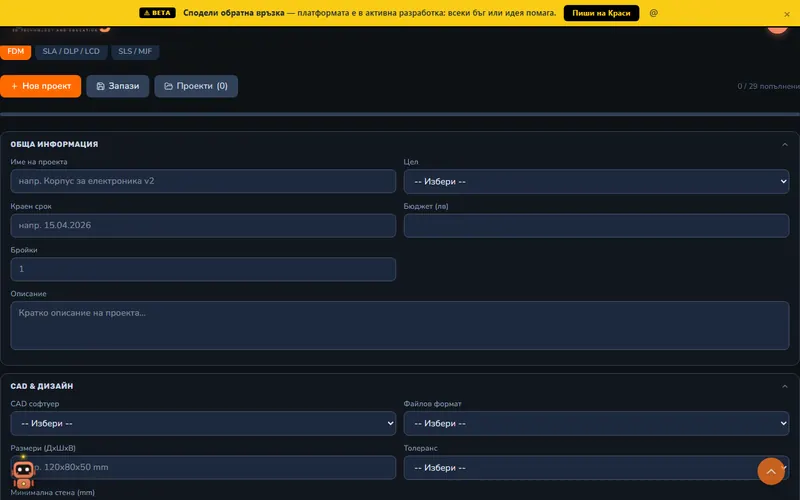Image resolution: width=800 pixels, height=500 pixels.
Task: Switch to the FDM tab
Action: coord(16,52)
